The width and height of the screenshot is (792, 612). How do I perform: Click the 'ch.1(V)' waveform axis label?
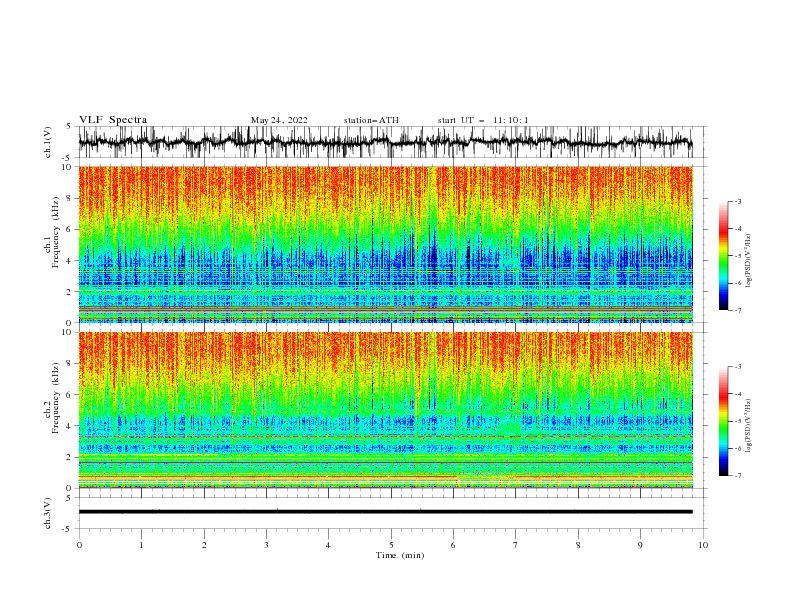pyautogui.click(x=48, y=142)
